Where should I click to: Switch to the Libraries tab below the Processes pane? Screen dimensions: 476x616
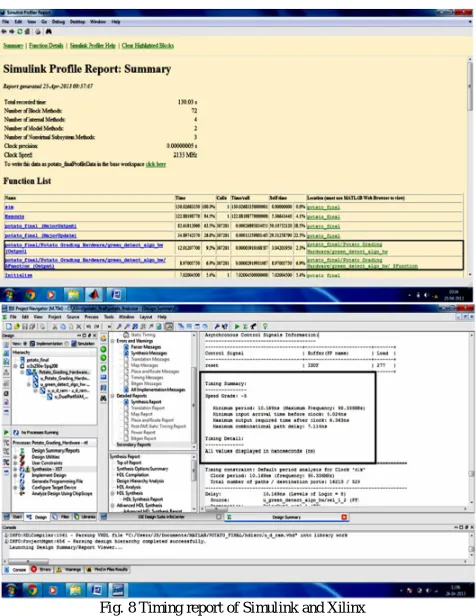[85, 517]
